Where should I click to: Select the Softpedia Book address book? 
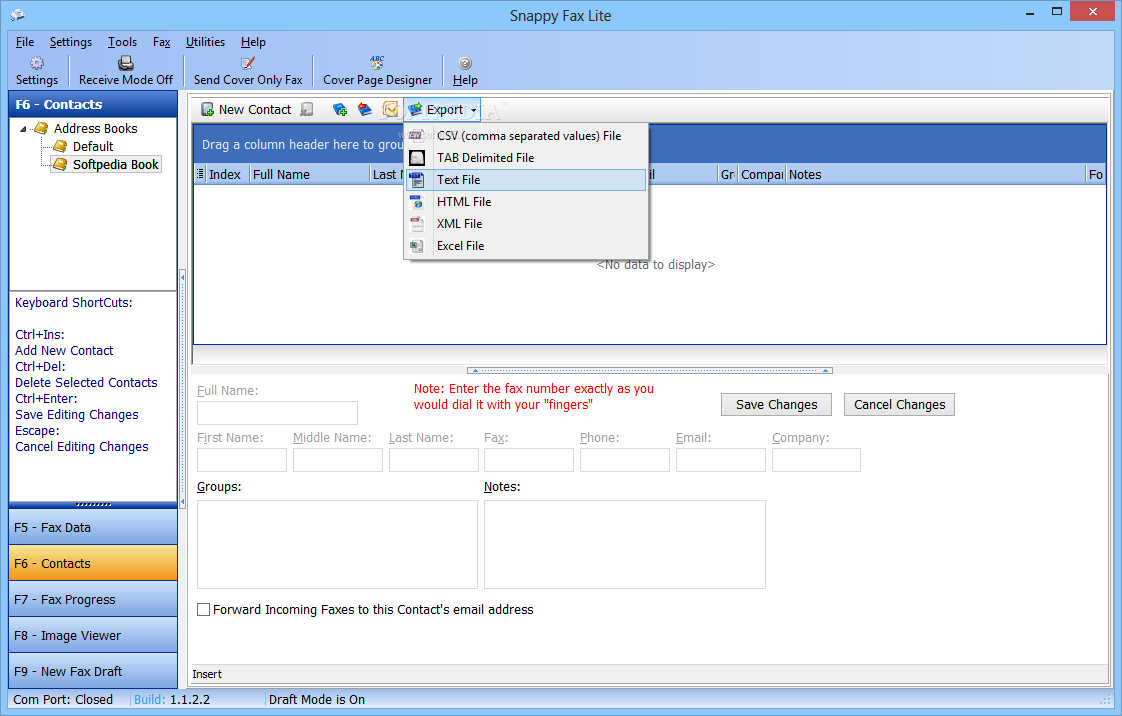pyautogui.click(x=115, y=165)
